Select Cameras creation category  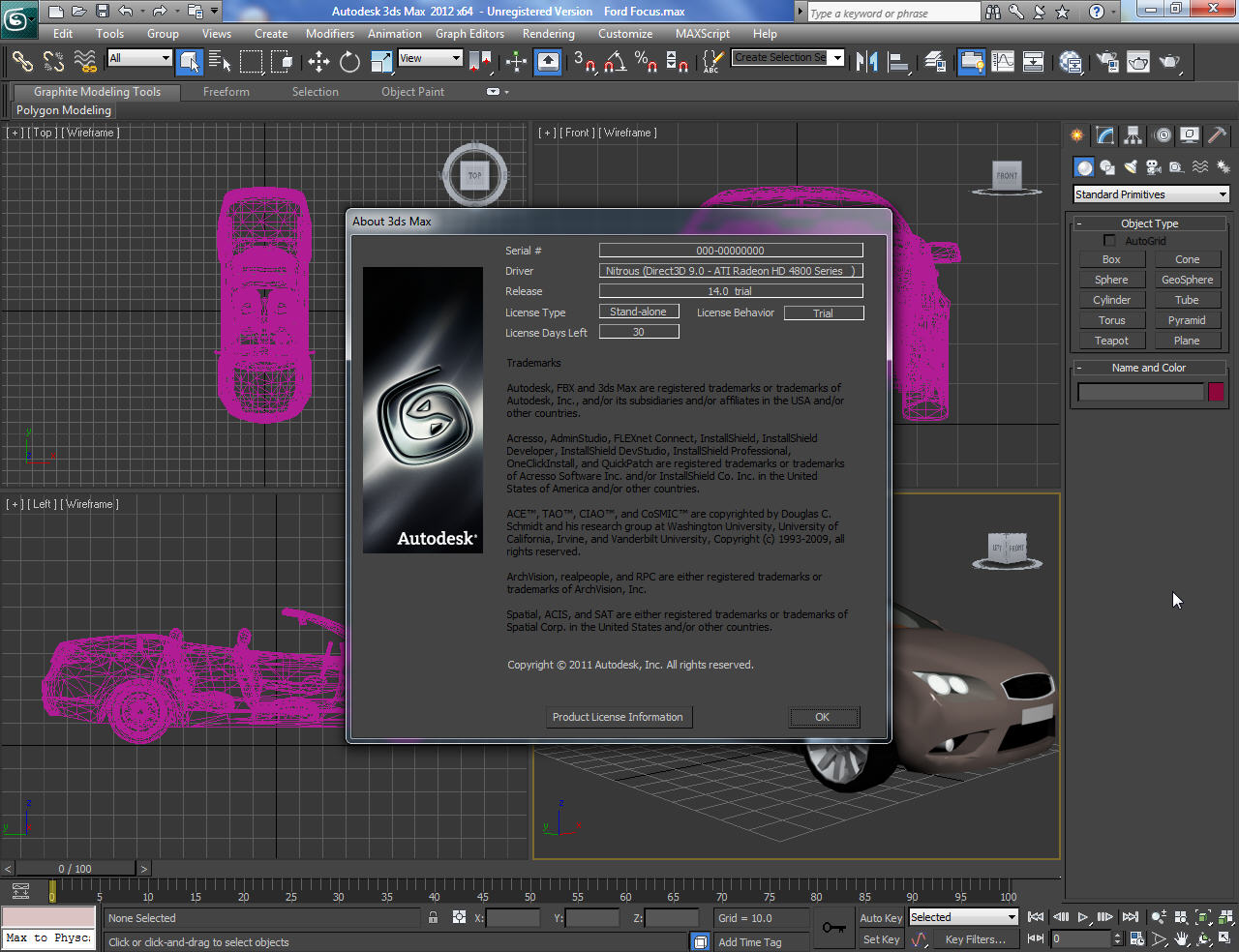(1154, 167)
